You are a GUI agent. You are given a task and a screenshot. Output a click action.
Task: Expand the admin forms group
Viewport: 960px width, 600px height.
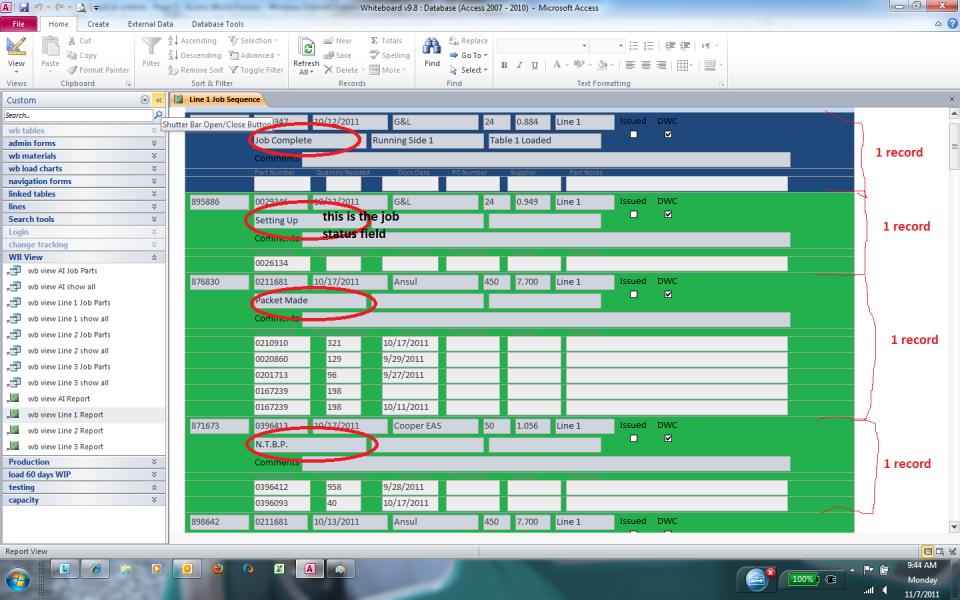point(83,143)
